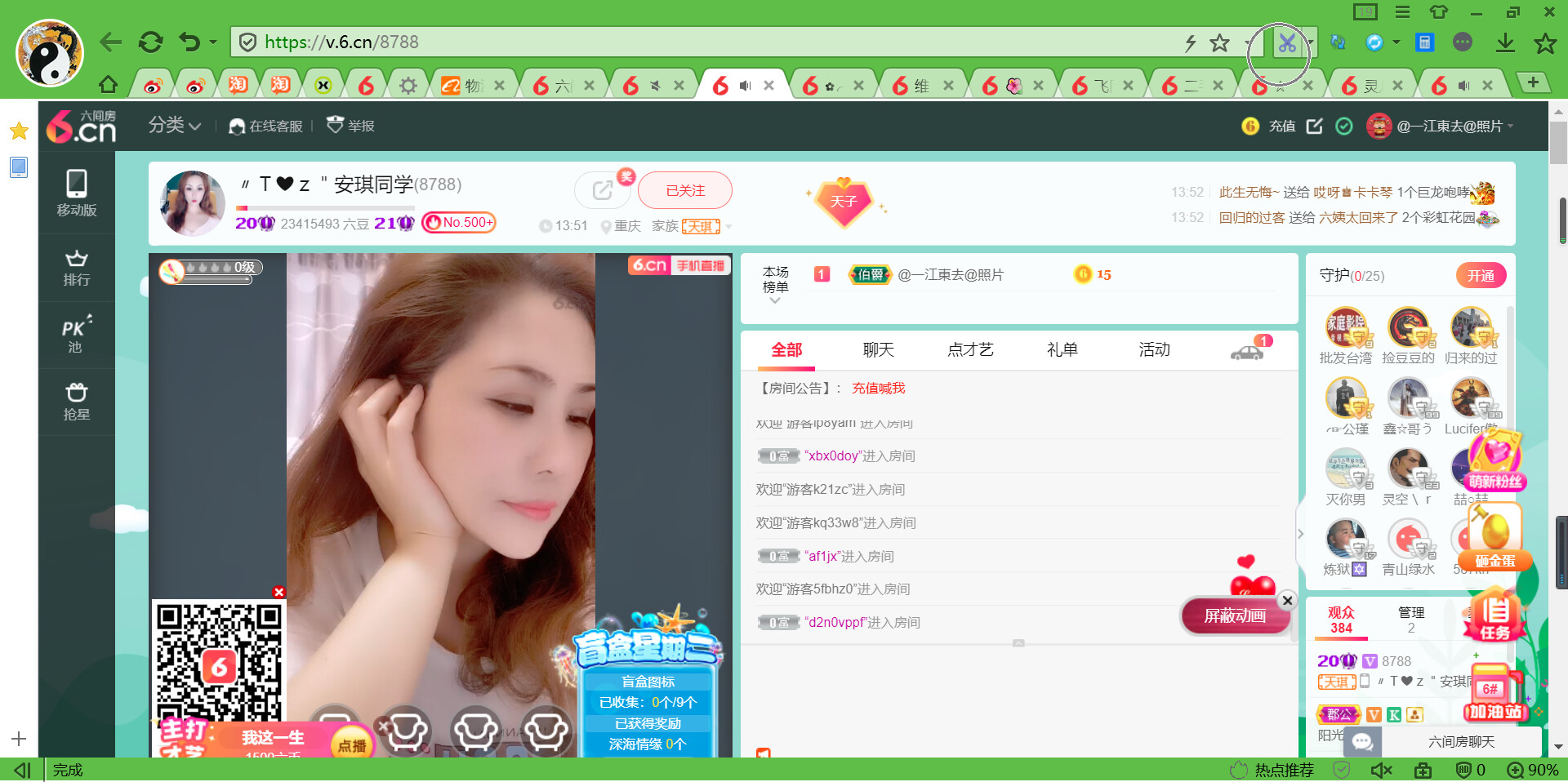This screenshot has width=1568, height=782.
Task: Expand the 家族 天琪 dropdown arrow
Action: coord(728,226)
